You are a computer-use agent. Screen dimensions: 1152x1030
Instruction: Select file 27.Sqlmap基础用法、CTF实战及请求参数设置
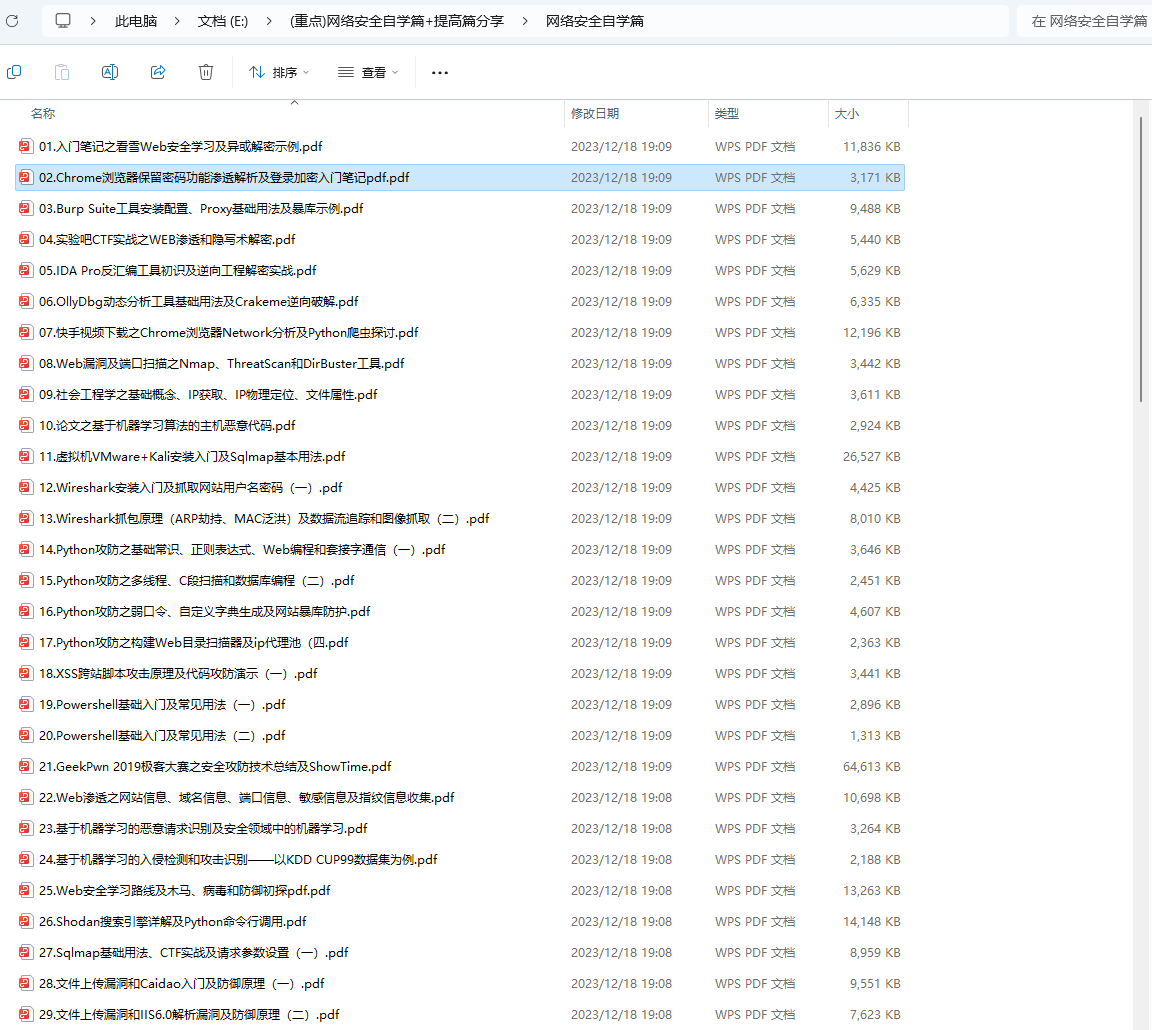tap(460, 953)
